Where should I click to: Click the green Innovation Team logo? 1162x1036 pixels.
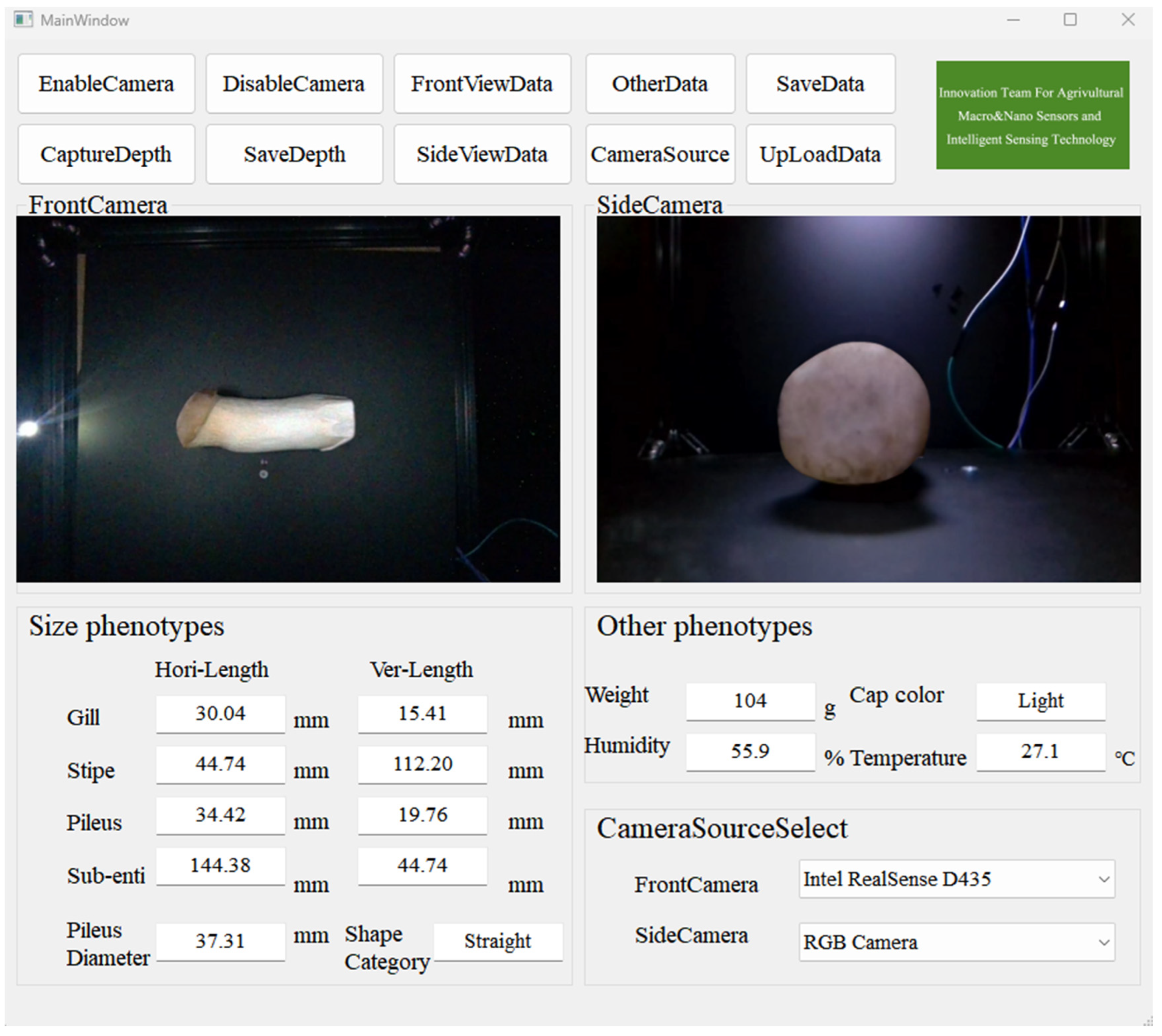pos(1032,115)
